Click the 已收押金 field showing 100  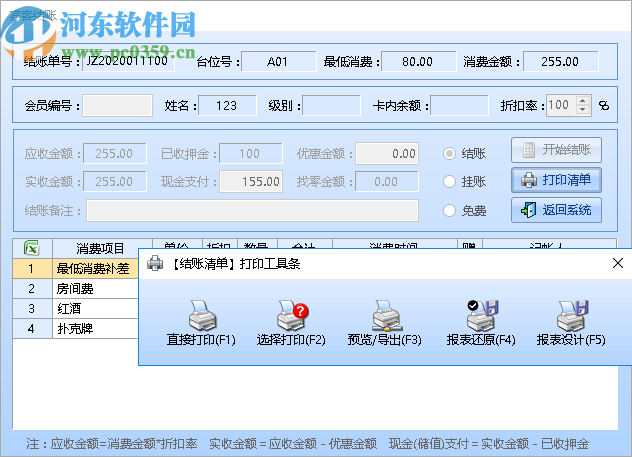coord(251,154)
